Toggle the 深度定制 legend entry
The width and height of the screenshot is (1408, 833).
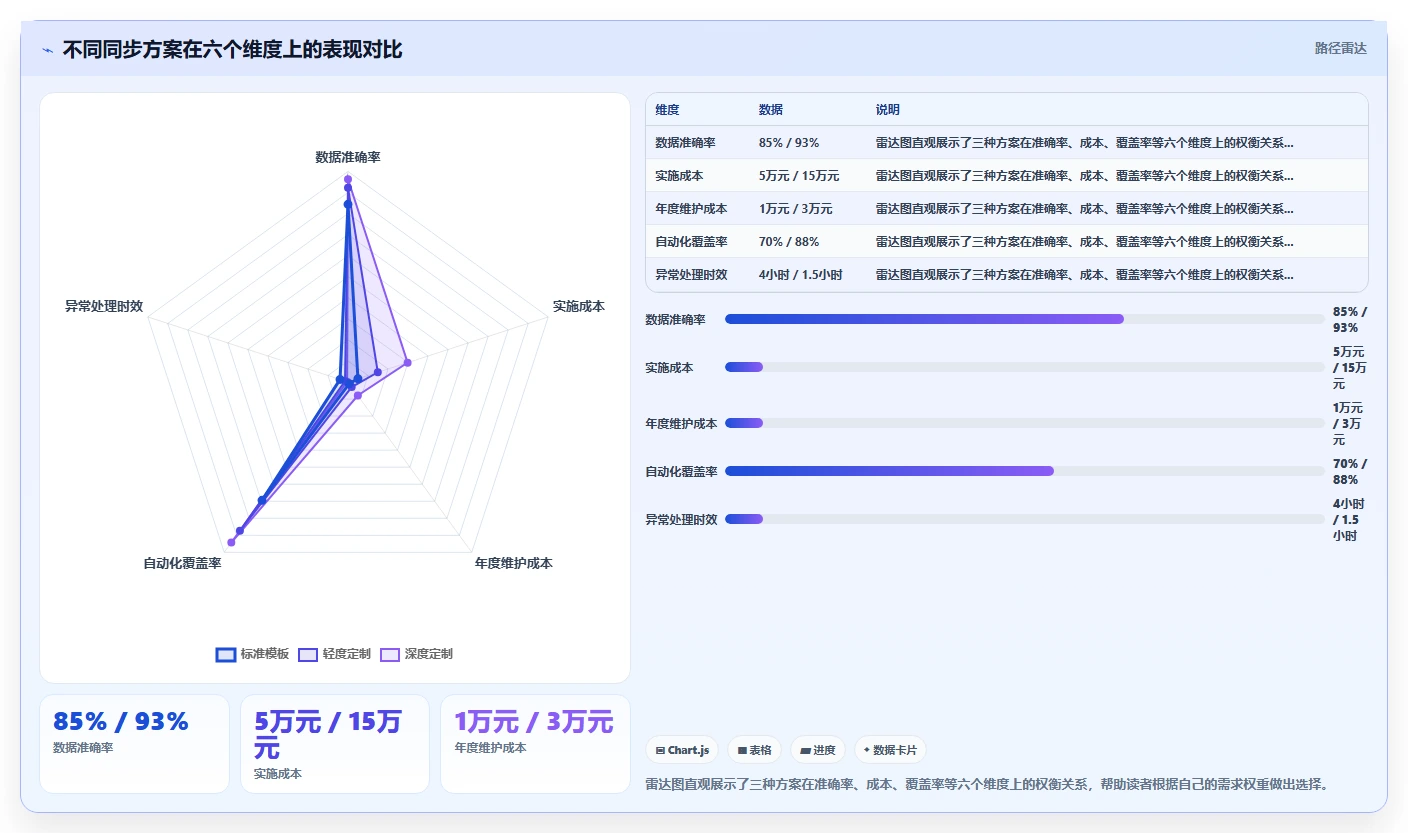[417, 654]
